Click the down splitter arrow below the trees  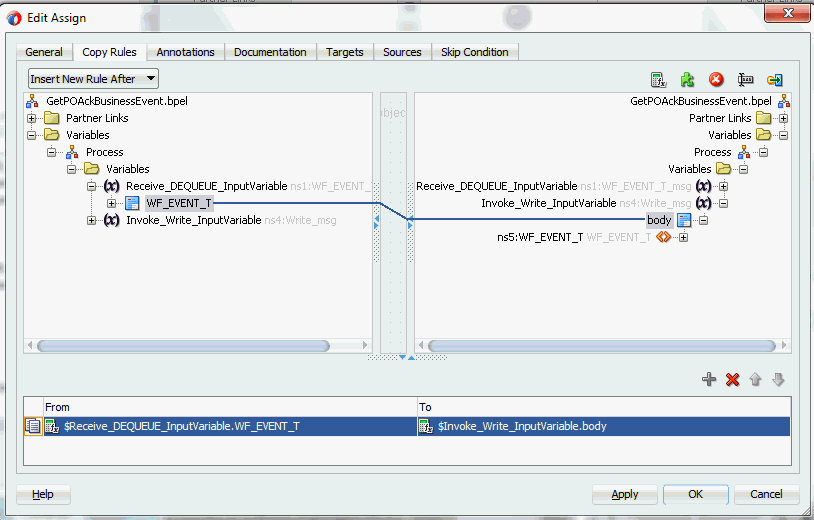[x=402, y=358]
